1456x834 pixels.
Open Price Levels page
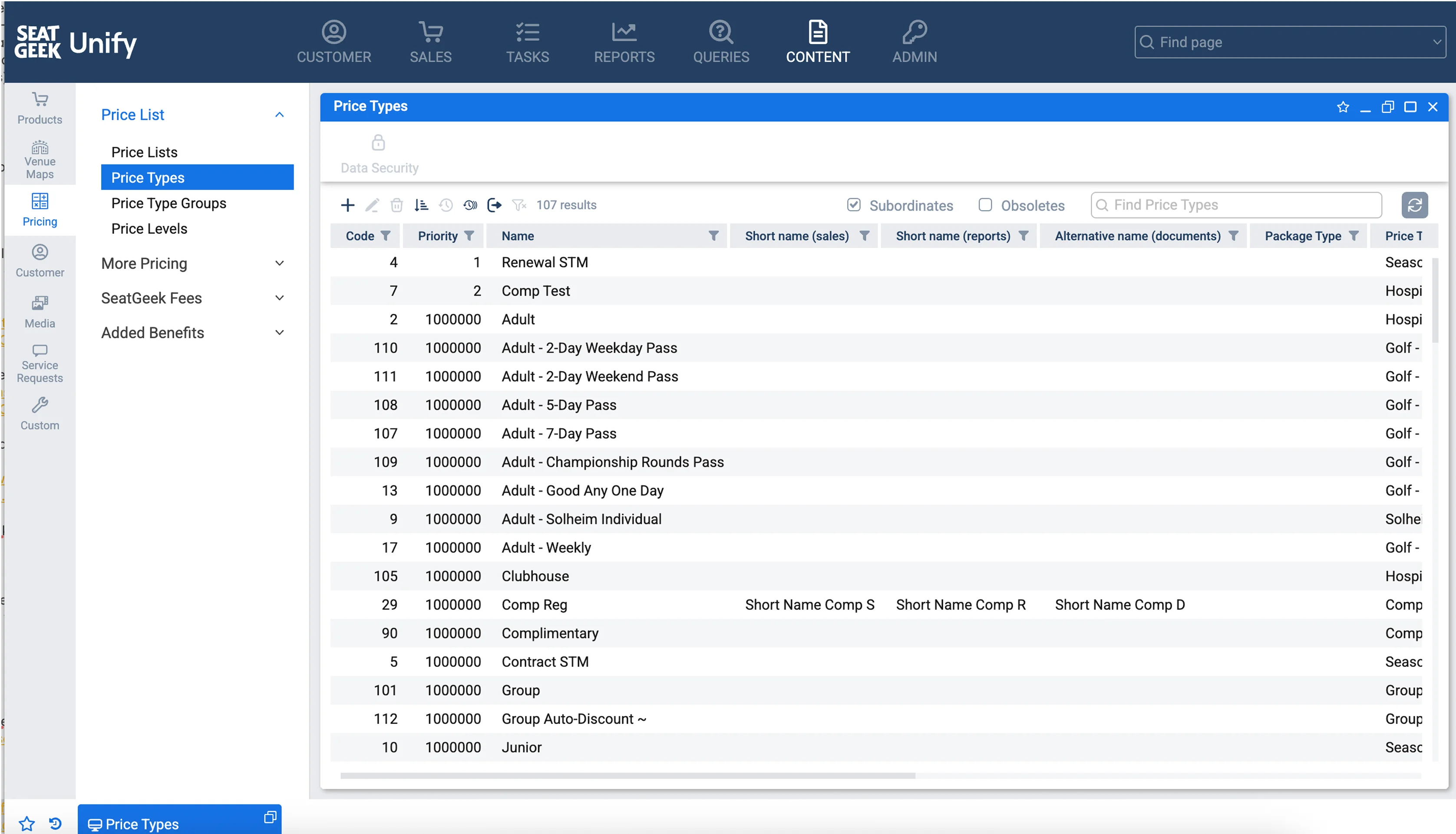click(x=149, y=228)
